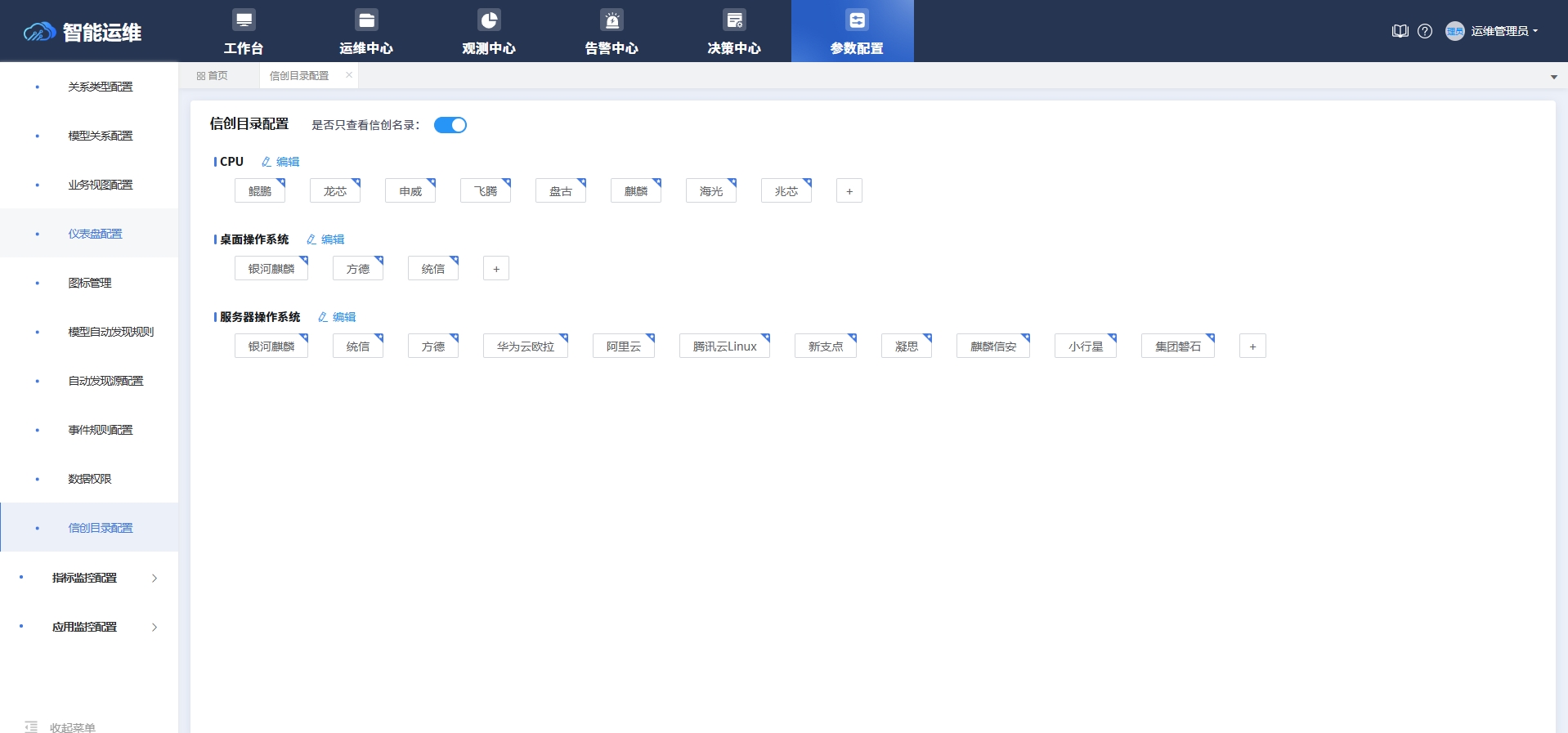The height and width of the screenshot is (733, 1568).
Task: Select 仪表盘配置 in the sidebar
Action: point(95,234)
